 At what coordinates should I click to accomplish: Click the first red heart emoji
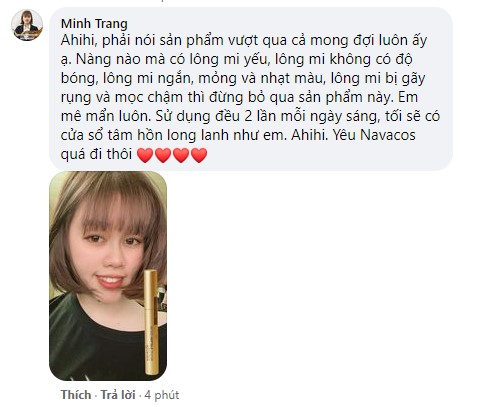pyautogui.click(x=145, y=155)
